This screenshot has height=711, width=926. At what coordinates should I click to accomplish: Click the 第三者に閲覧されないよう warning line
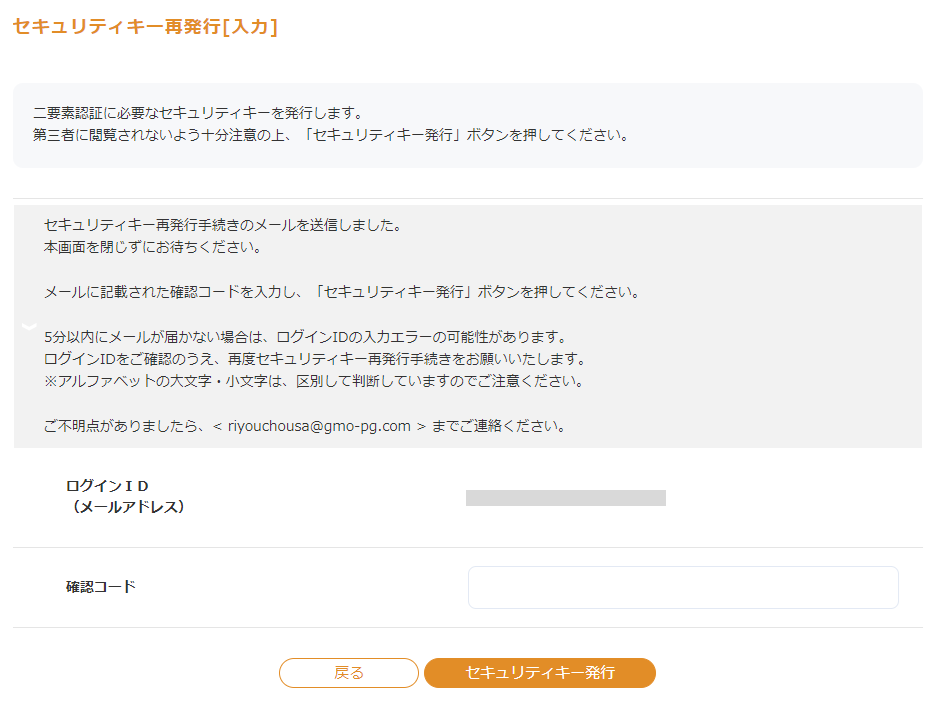click(331, 135)
